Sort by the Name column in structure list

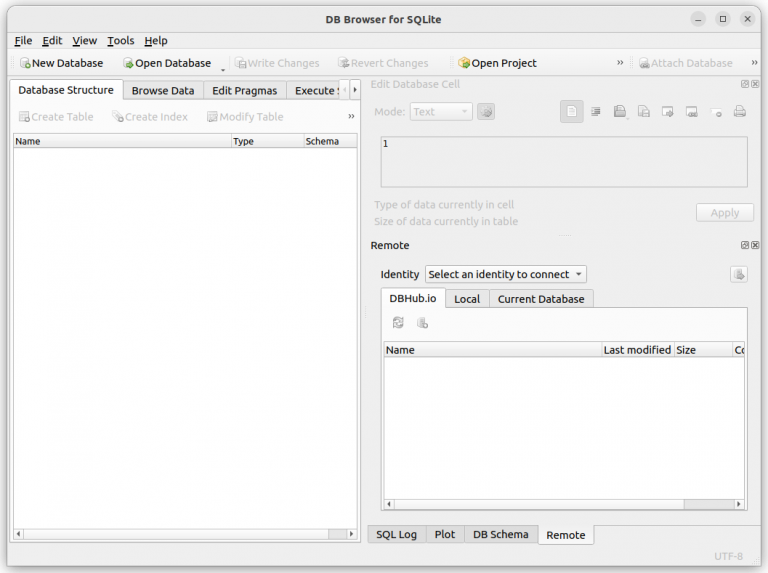[x=122, y=141]
